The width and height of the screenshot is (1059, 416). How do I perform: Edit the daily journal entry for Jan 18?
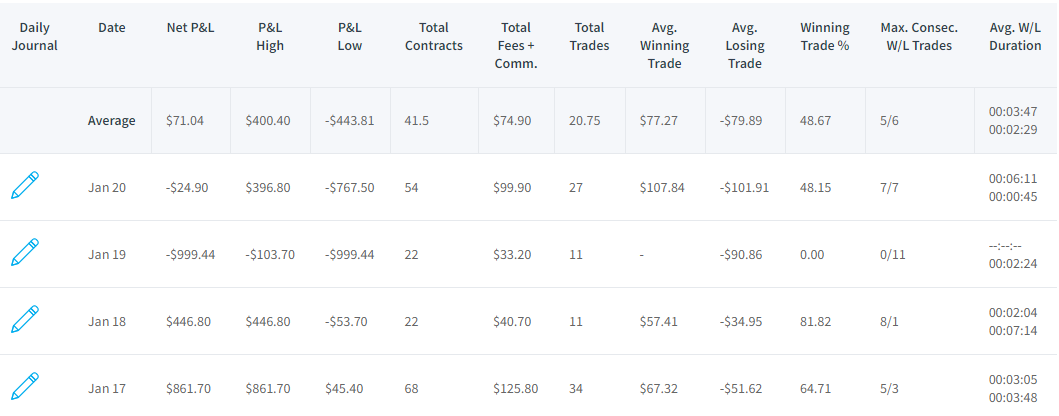point(25,319)
